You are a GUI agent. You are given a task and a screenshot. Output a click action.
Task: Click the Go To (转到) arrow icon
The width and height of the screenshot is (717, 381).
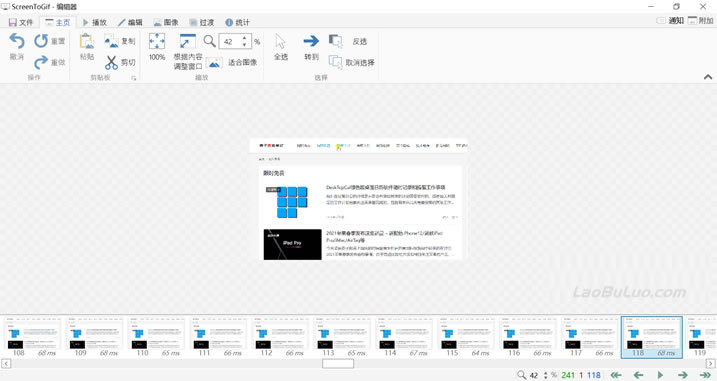311,41
